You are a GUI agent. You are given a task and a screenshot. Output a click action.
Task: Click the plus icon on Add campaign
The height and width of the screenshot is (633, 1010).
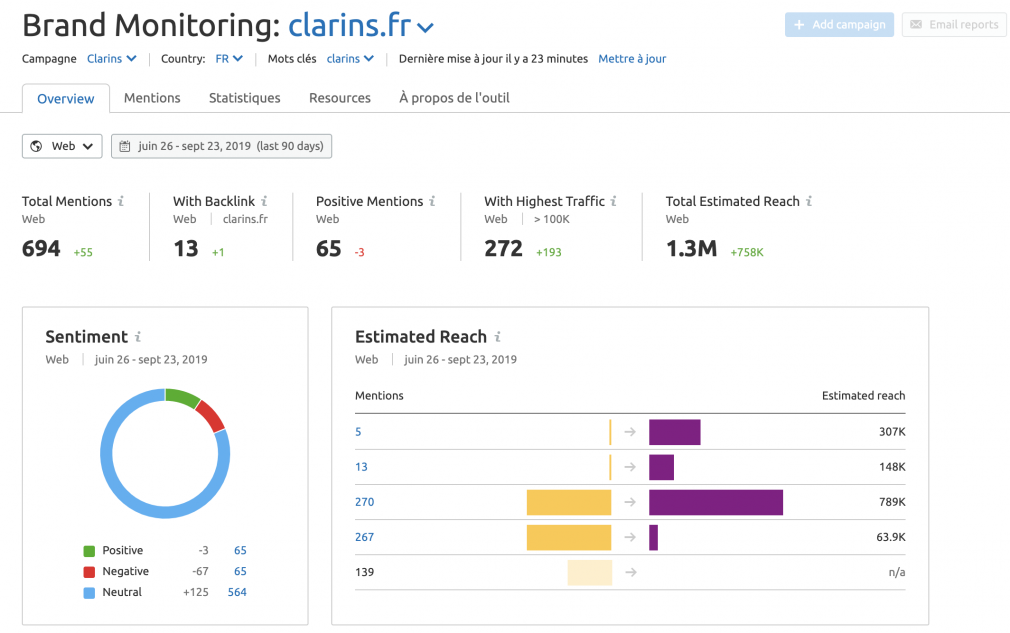tap(799, 24)
